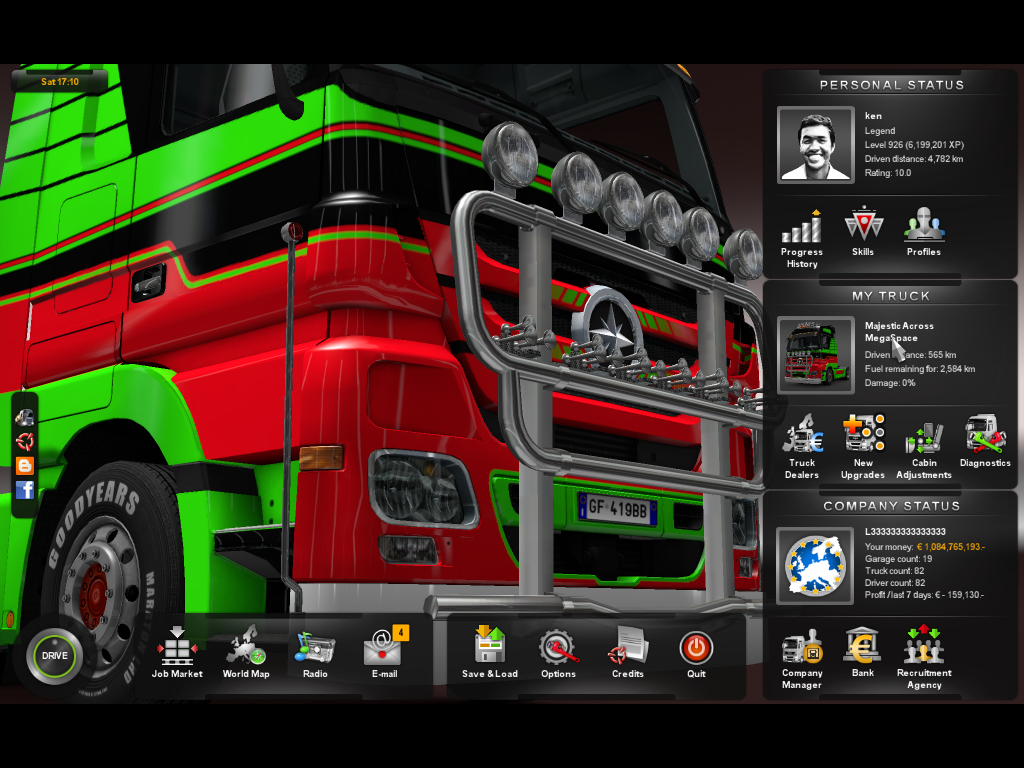
Task: Click the truck thumbnail in My Truck
Action: pos(816,355)
